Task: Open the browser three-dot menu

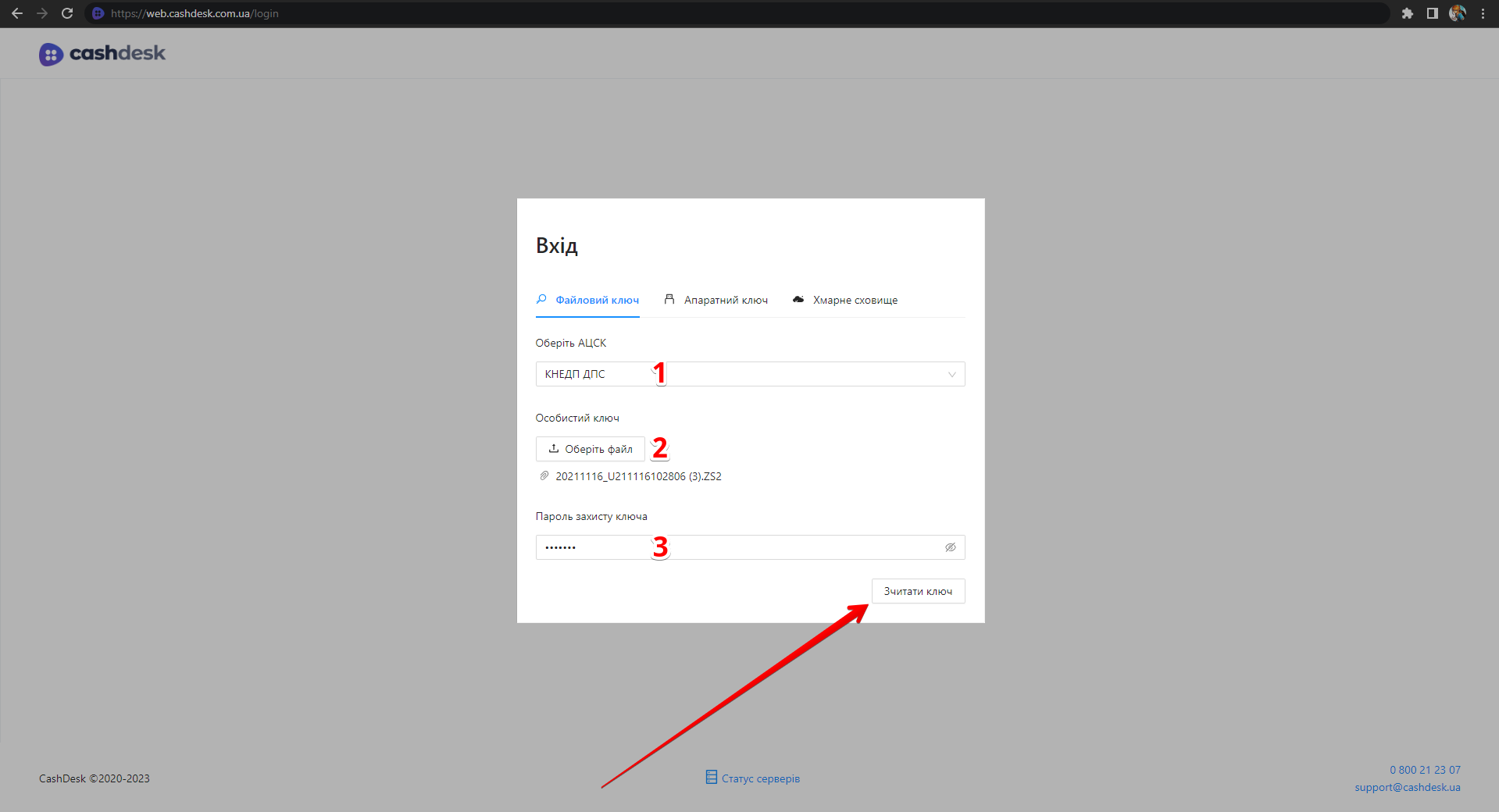Action: click(1483, 13)
